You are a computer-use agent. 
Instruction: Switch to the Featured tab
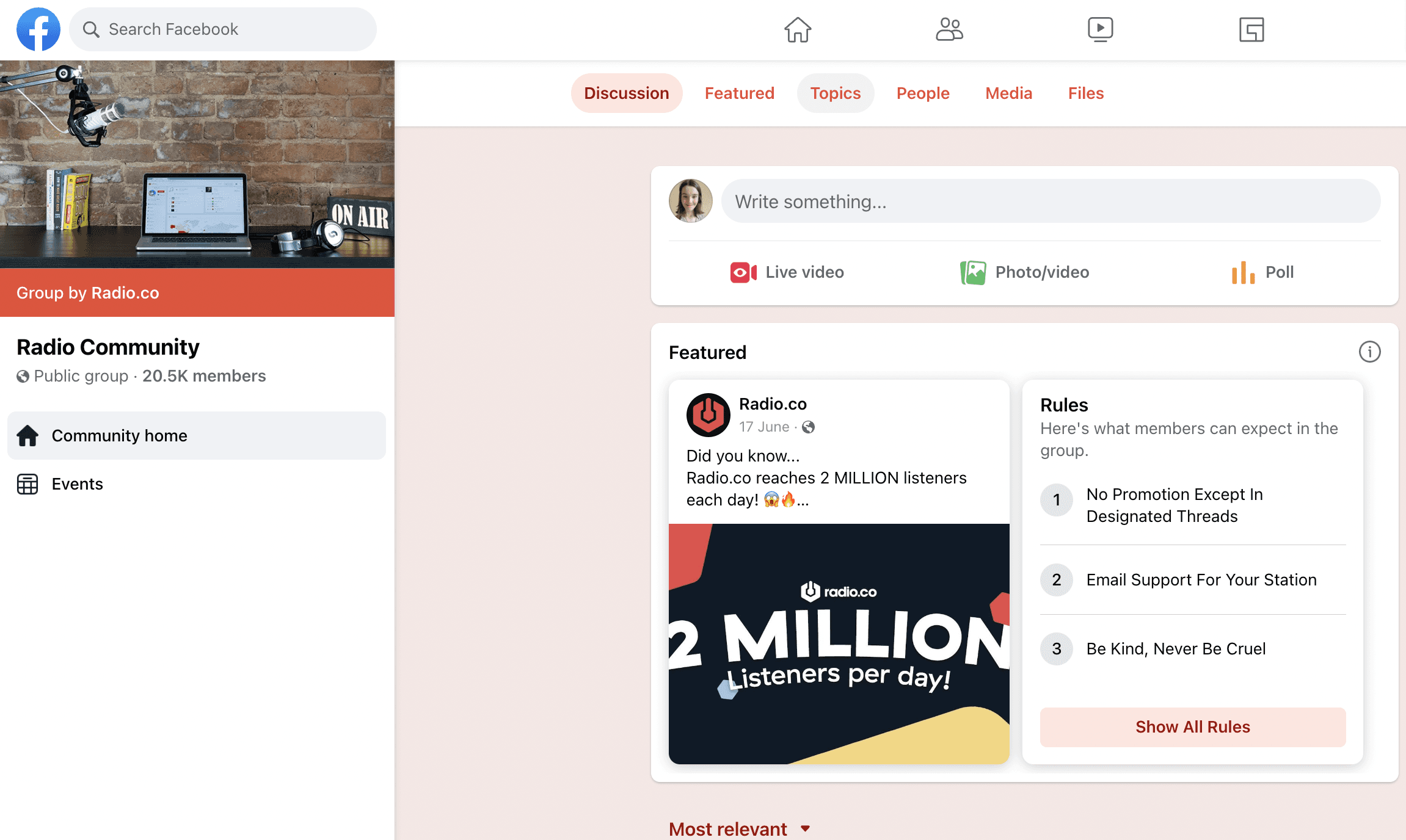pyautogui.click(x=740, y=93)
